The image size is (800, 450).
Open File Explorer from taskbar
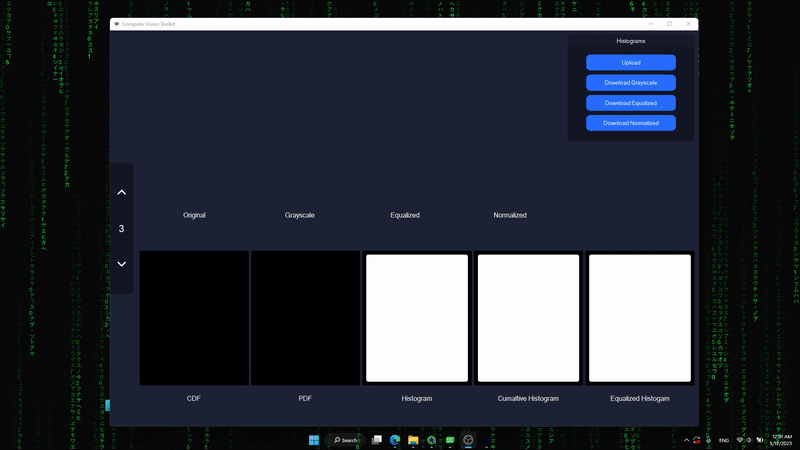[x=413, y=440]
